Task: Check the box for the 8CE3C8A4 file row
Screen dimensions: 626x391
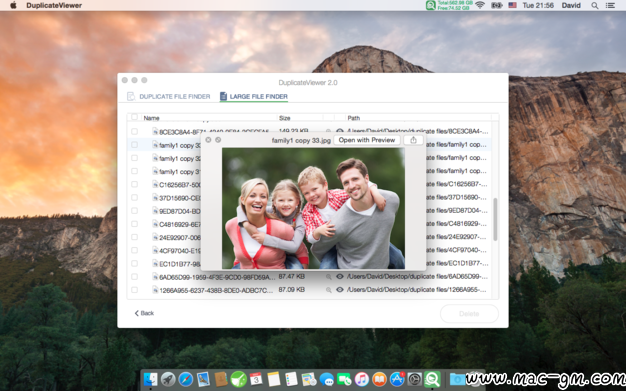Action: pos(135,131)
